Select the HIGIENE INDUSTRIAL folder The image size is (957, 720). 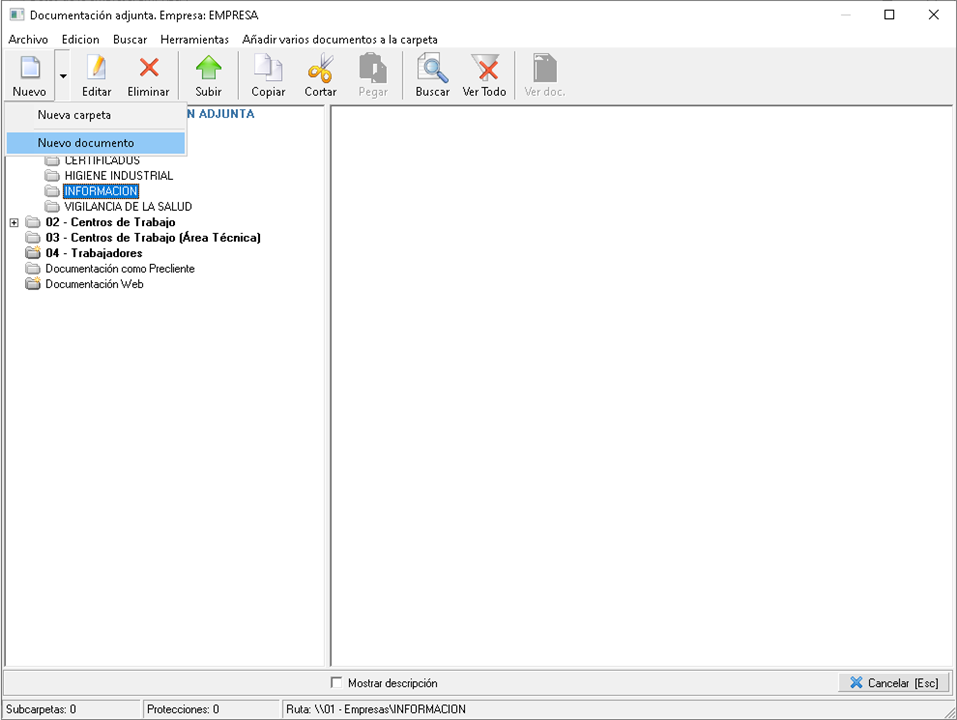(118, 176)
